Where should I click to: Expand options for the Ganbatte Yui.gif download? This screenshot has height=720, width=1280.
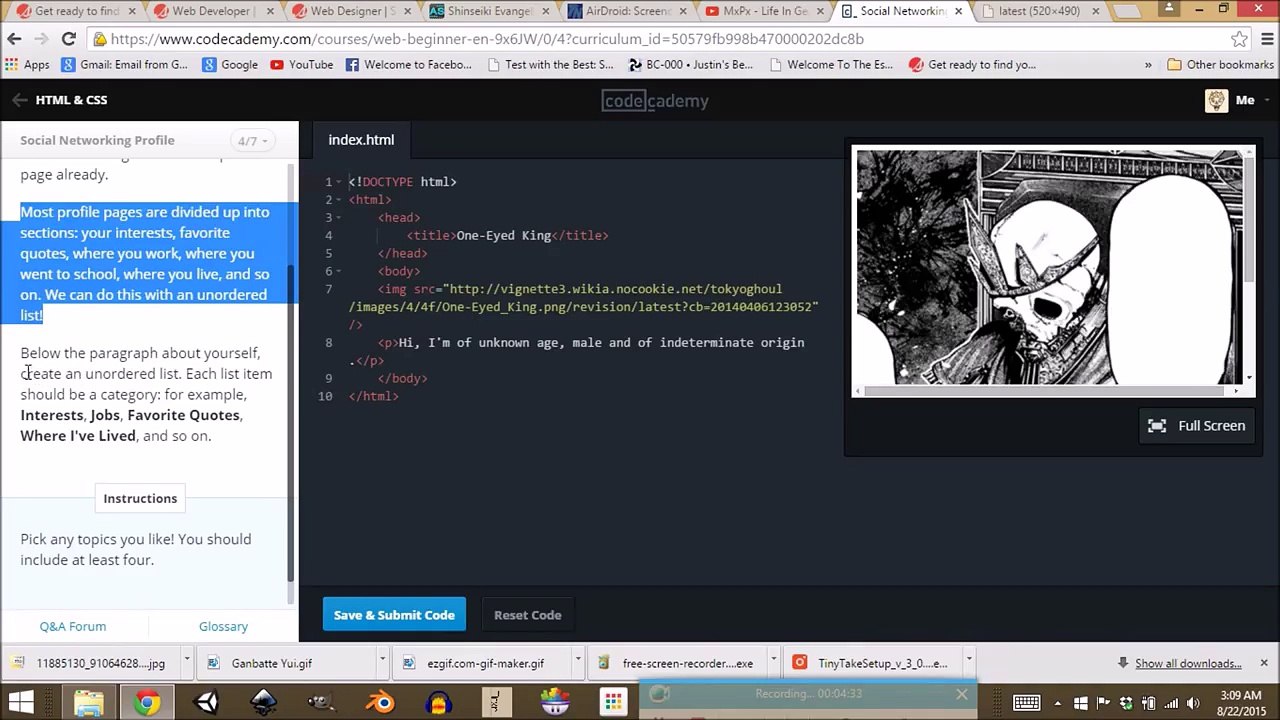[381, 661]
